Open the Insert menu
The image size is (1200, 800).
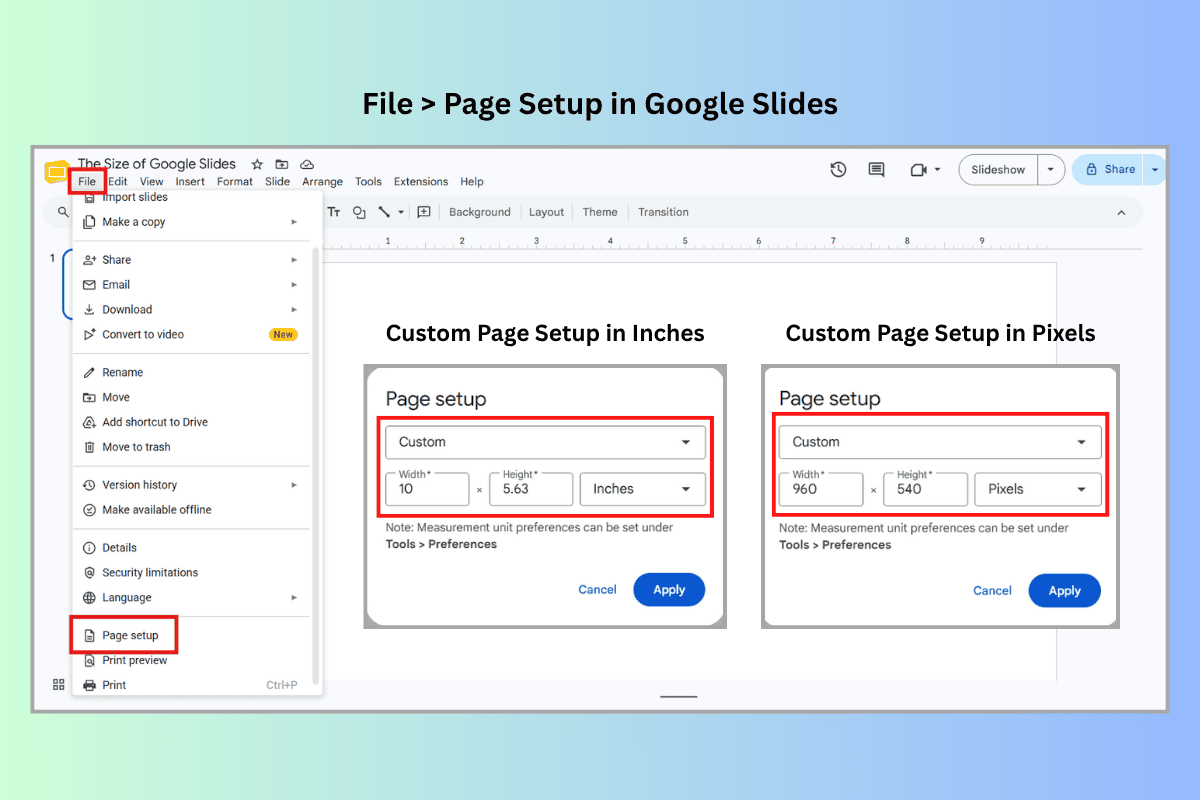pos(190,182)
